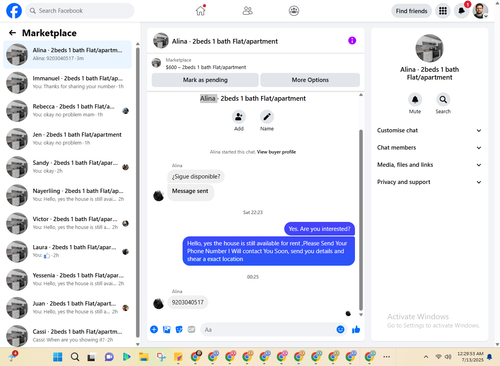The height and width of the screenshot is (366, 500).
Task: Expand Media, files and links section
Action: point(429,165)
